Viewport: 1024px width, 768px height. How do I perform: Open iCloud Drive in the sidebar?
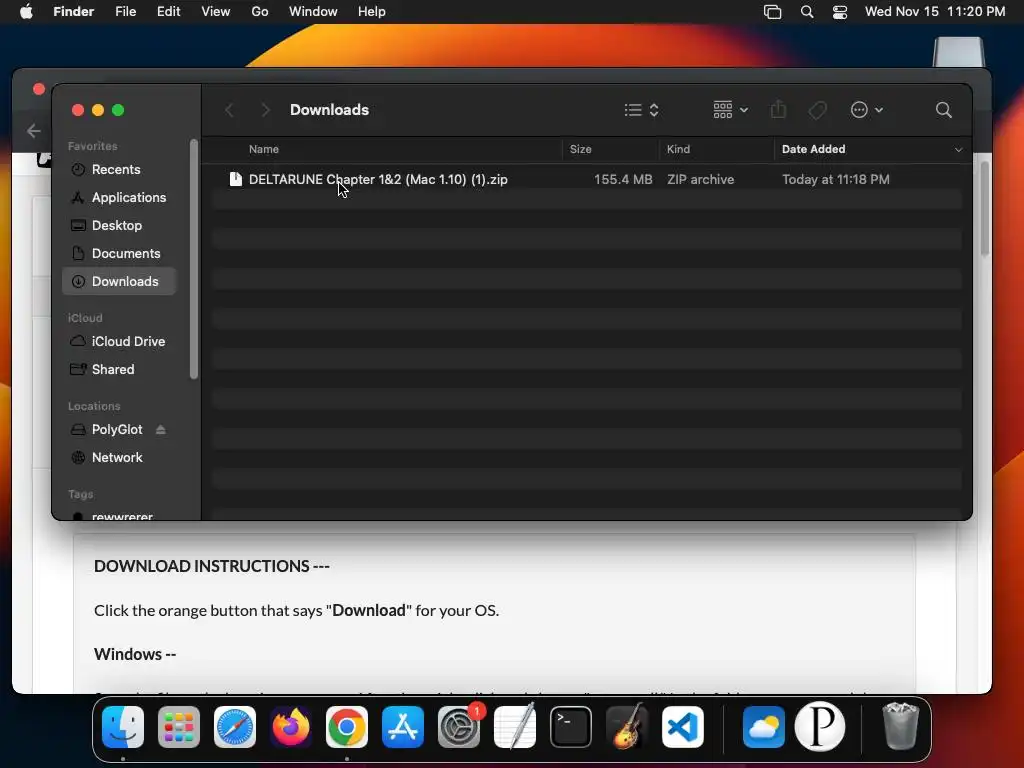point(120,342)
